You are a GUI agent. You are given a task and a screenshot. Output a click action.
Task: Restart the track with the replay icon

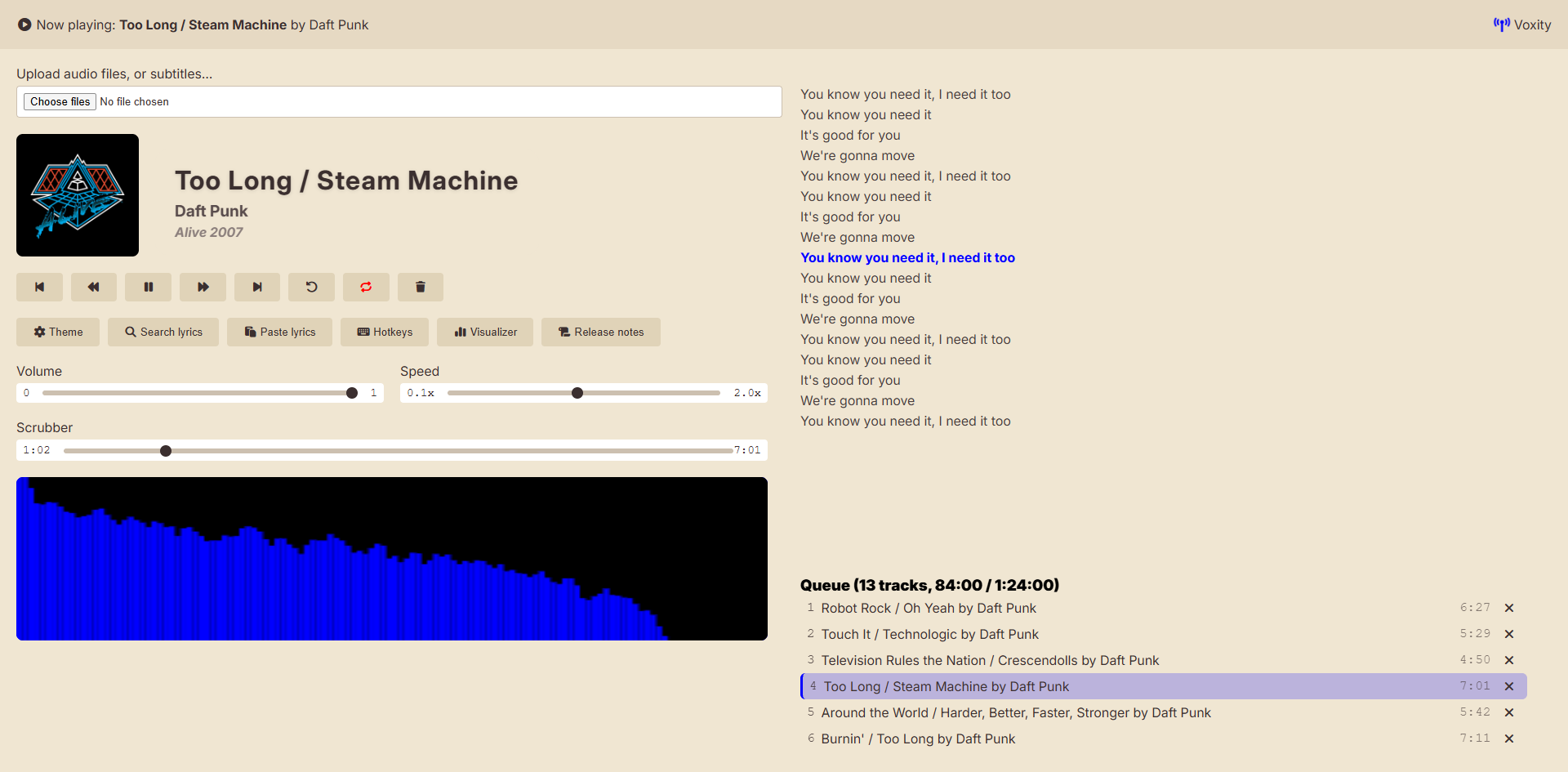click(311, 287)
